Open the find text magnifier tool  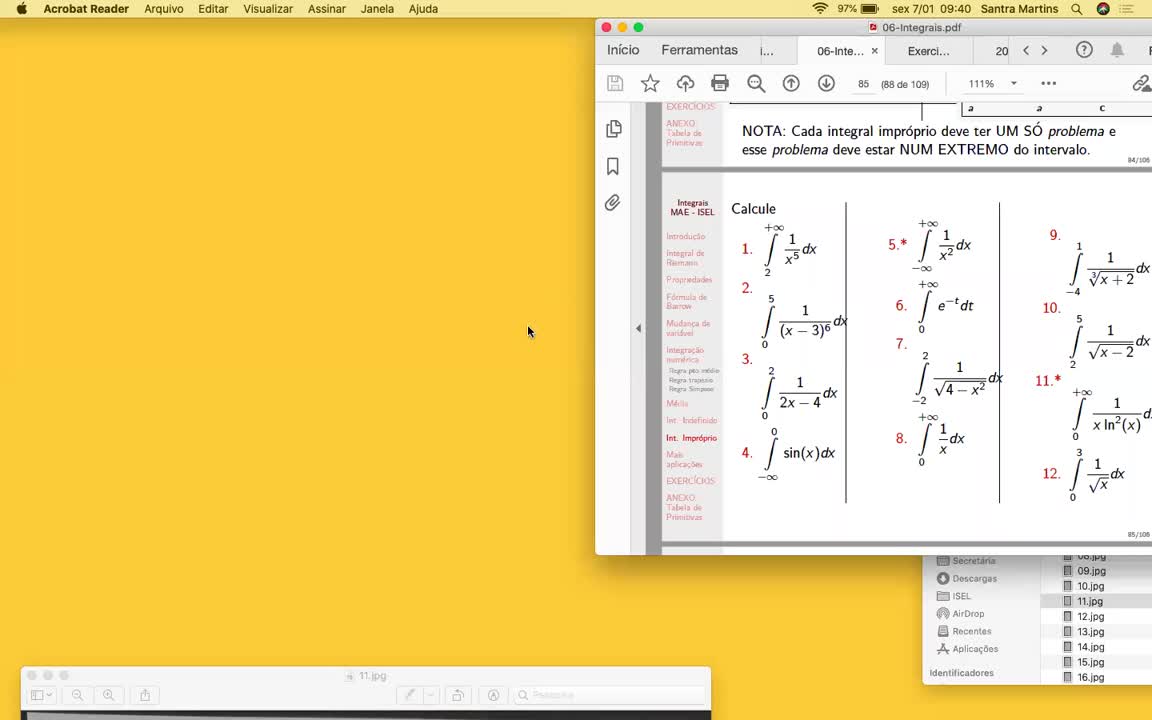756,84
